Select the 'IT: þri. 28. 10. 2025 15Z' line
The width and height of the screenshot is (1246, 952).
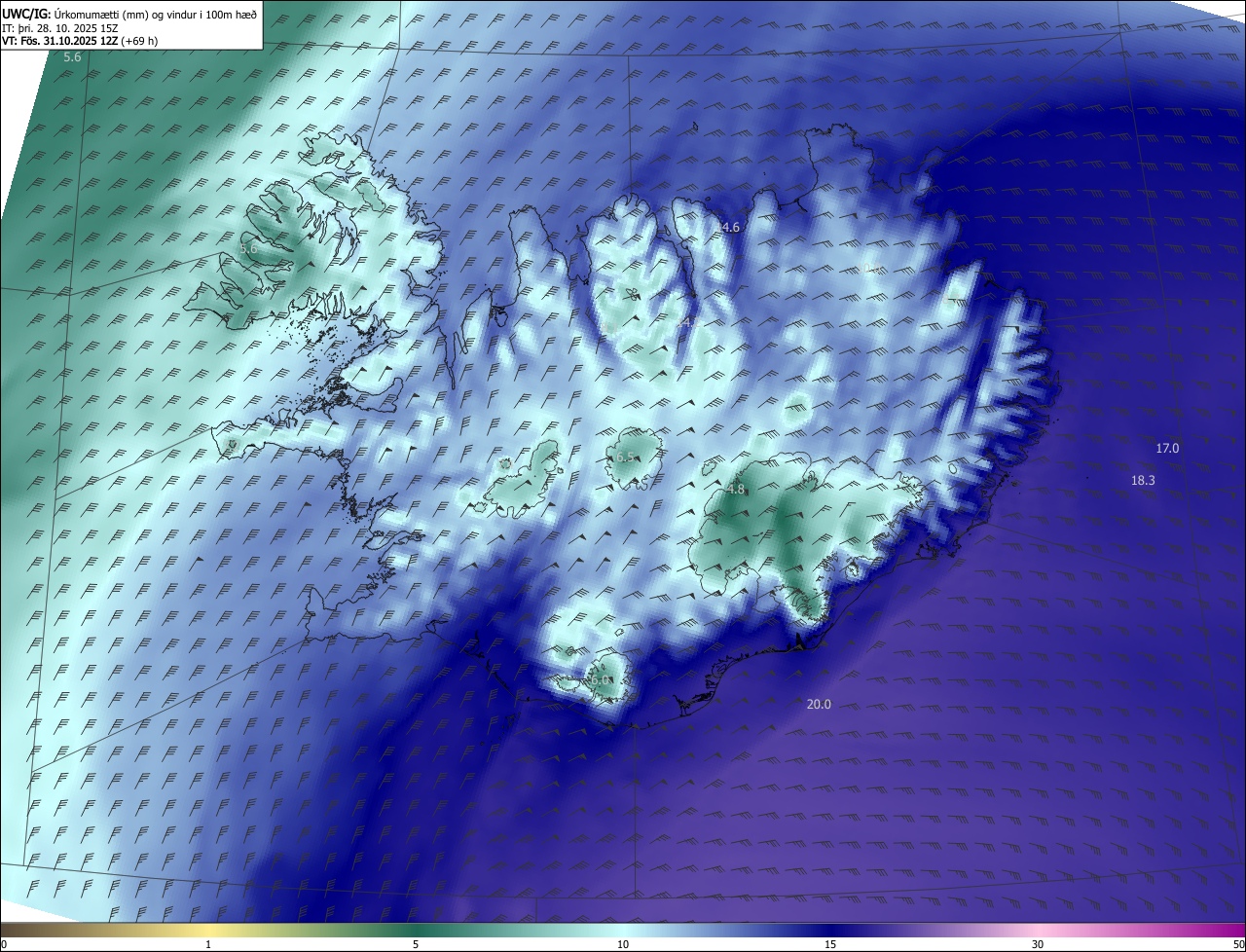pos(60,28)
